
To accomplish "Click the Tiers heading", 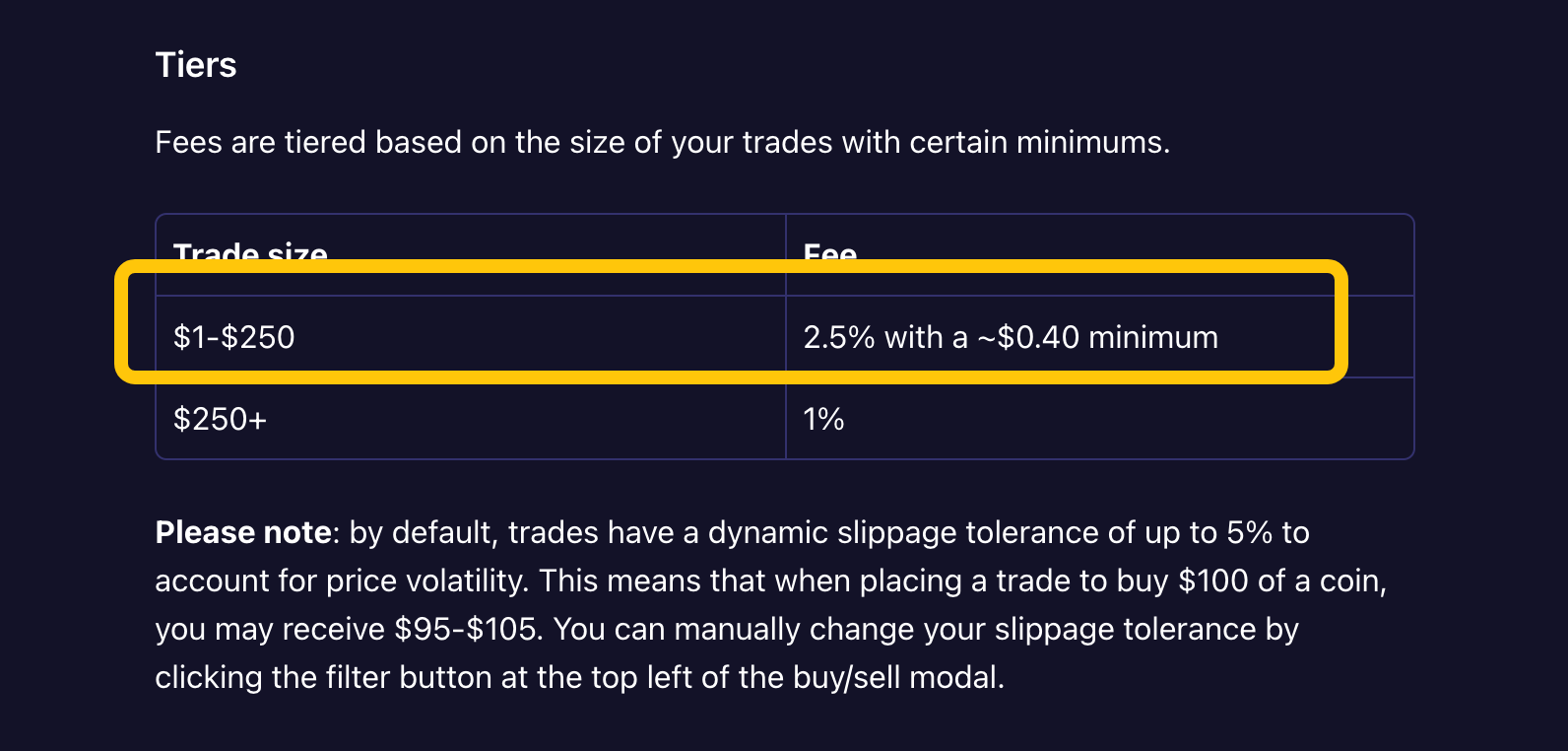I will (x=196, y=65).
